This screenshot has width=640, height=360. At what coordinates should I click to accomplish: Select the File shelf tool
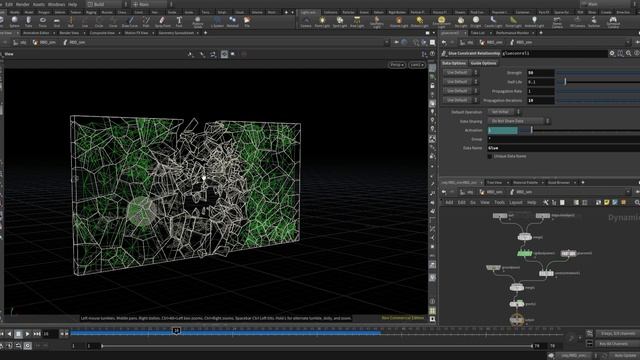(247, 22)
